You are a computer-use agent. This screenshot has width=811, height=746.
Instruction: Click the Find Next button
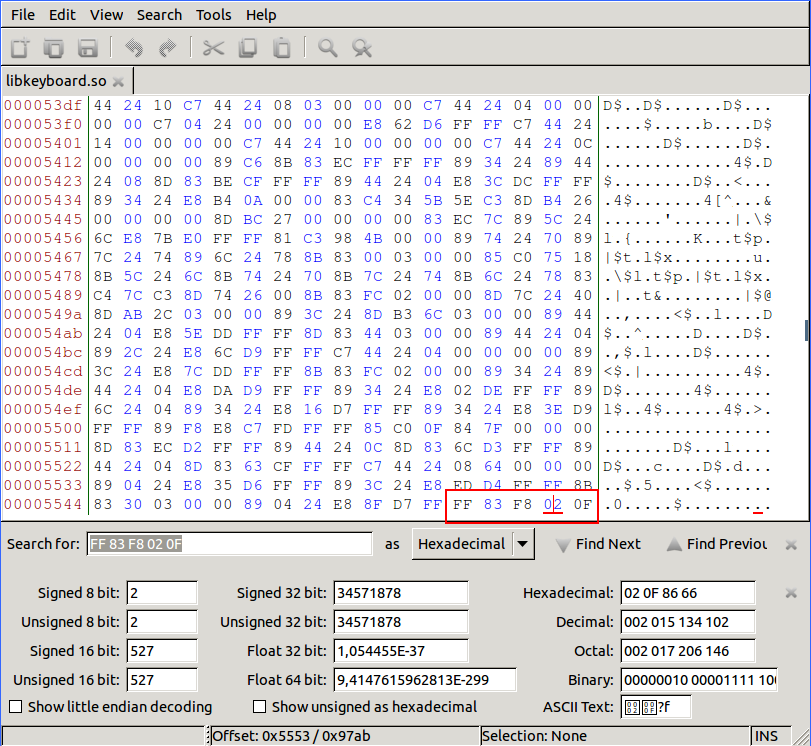click(x=597, y=544)
